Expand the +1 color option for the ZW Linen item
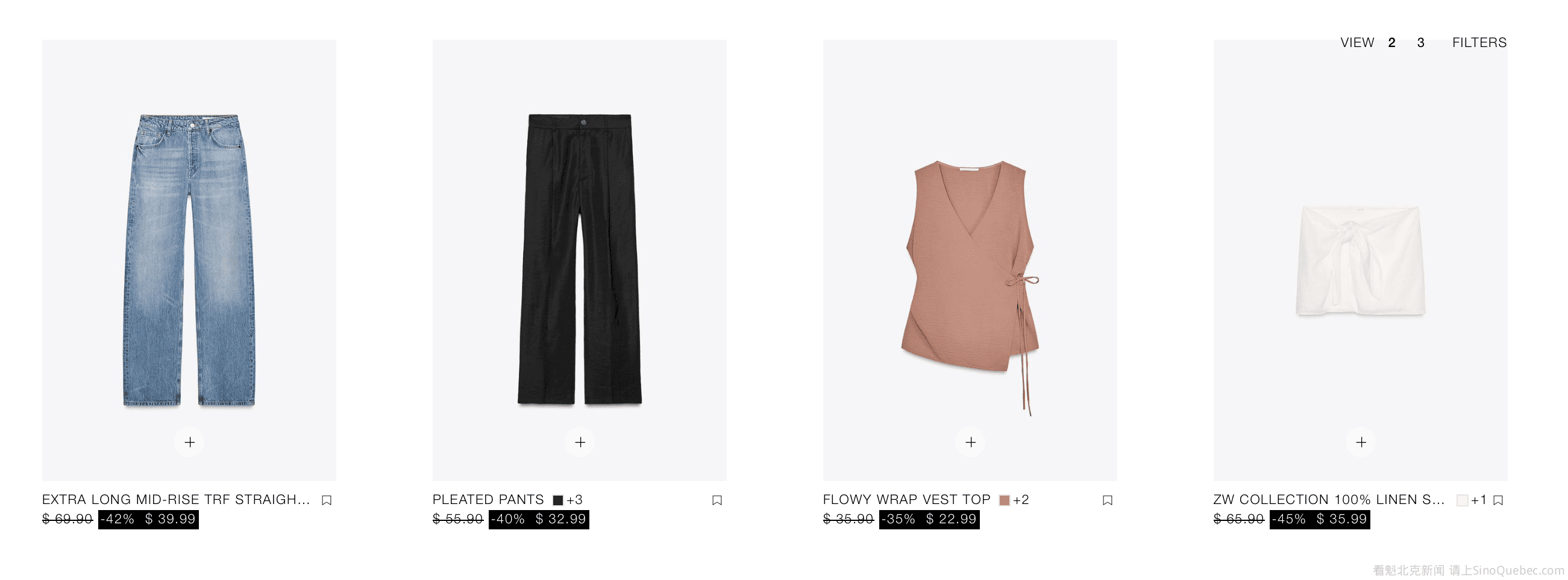Image resolution: width=1568 pixels, height=580 pixels. pos(1479,500)
